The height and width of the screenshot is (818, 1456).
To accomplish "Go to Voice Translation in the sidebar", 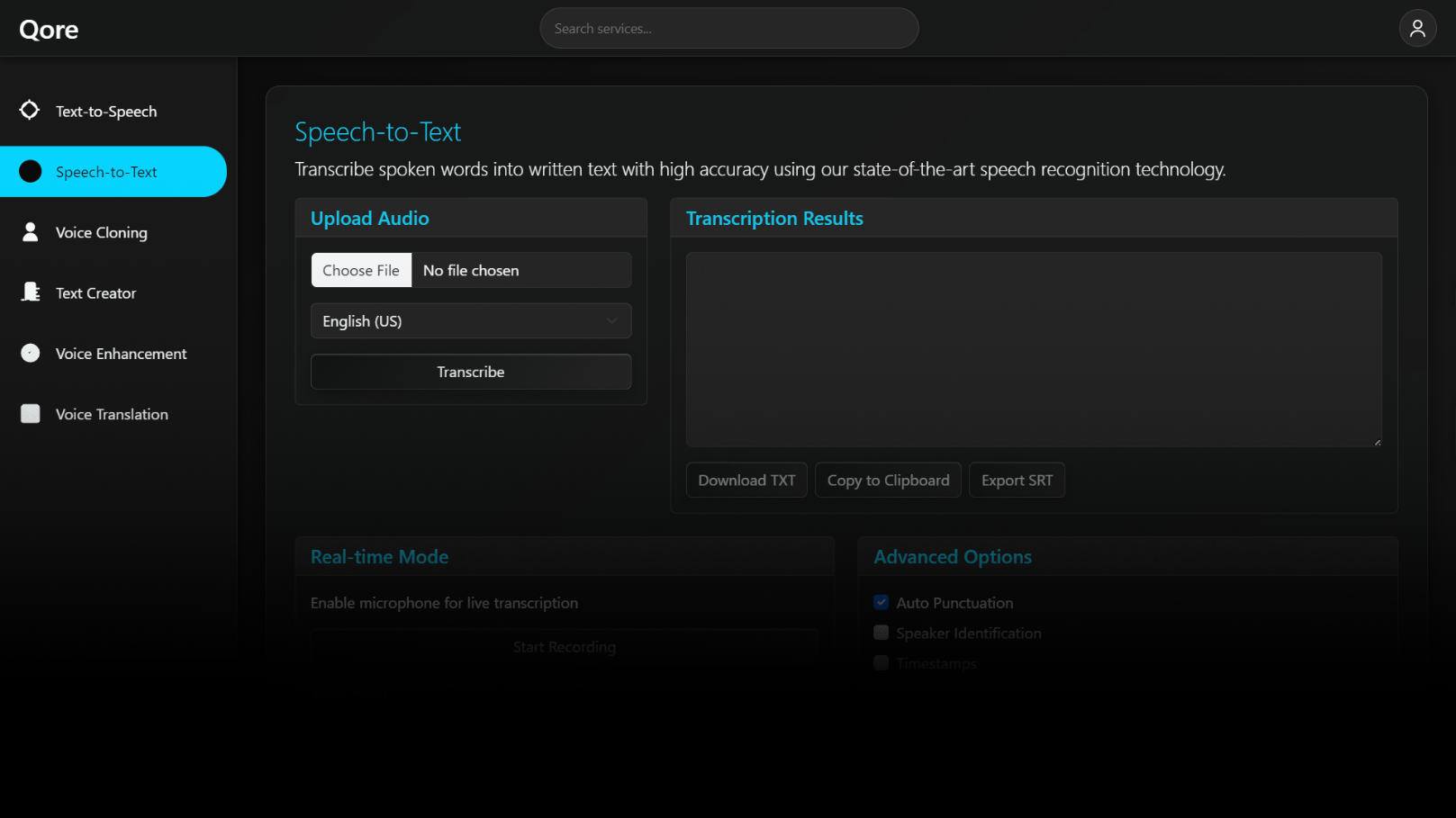I will [112, 414].
